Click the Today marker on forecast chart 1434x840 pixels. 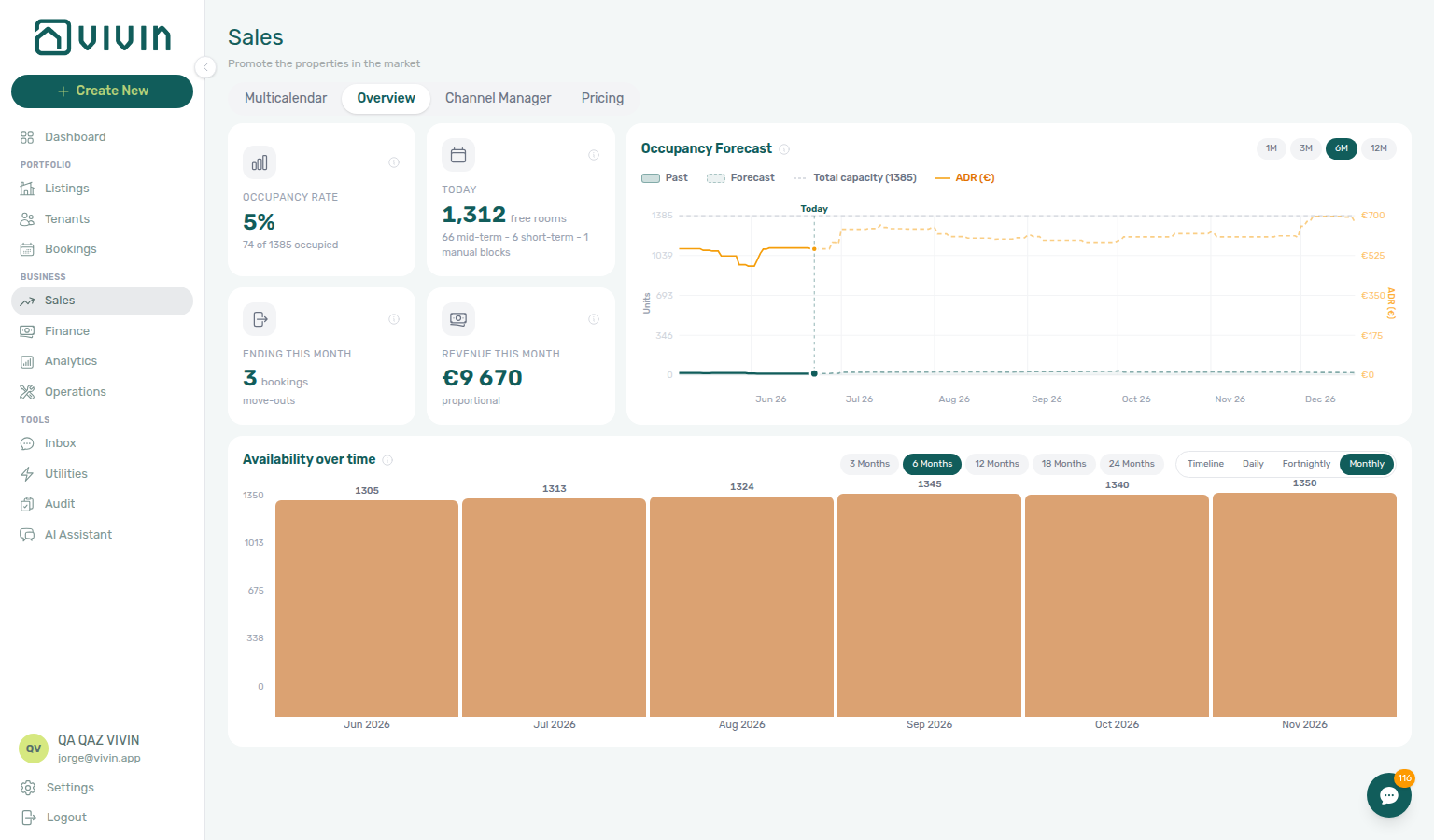point(814,209)
